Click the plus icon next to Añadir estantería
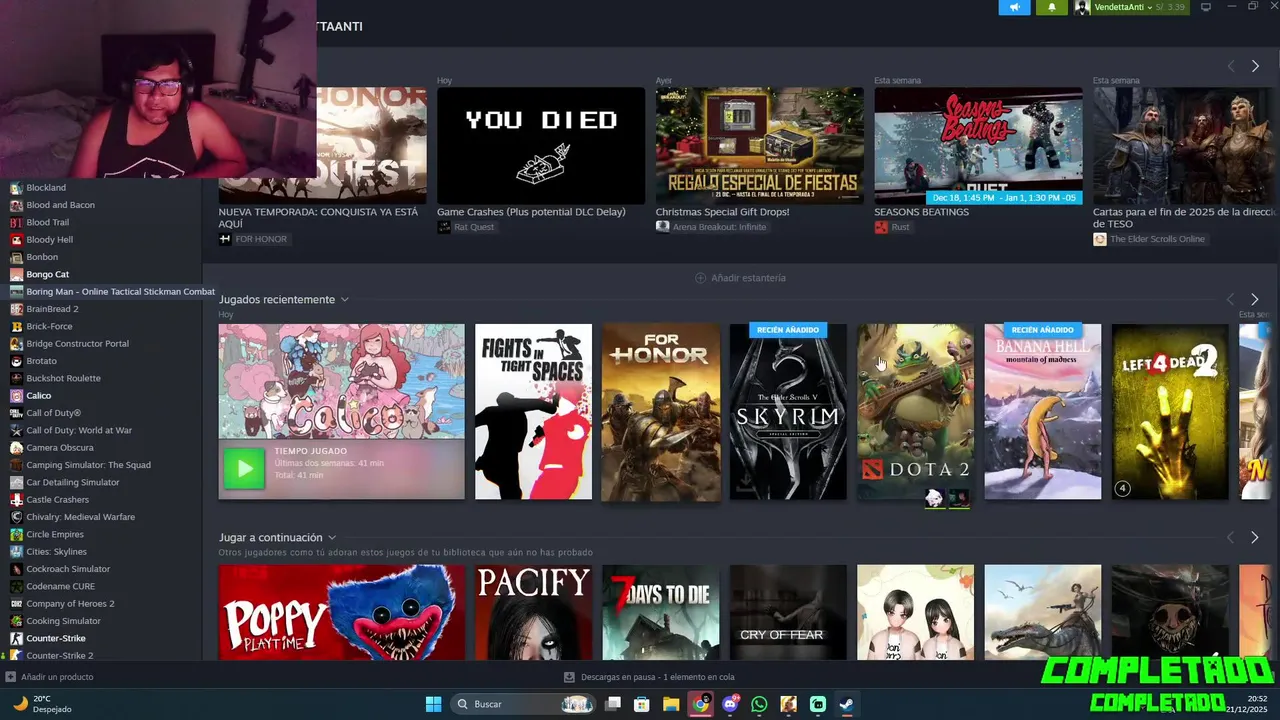The width and height of the screenshot is (1280, 720). coord(700,278)
